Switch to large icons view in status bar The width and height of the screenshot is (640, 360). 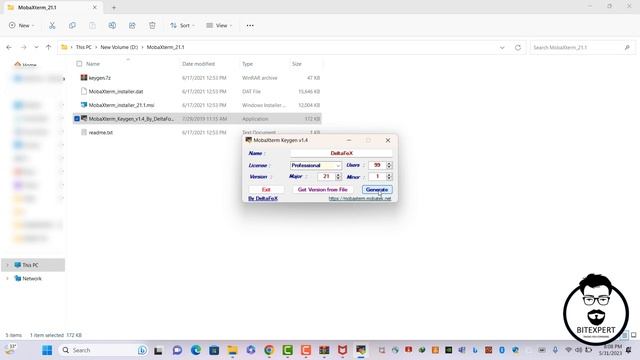click(633, 335)
